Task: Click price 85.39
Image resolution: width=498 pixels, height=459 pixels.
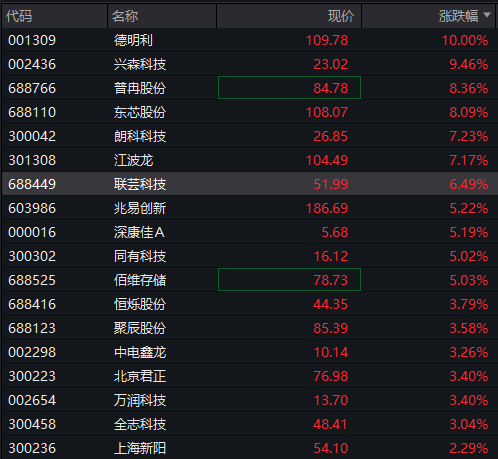Action: 331,328
